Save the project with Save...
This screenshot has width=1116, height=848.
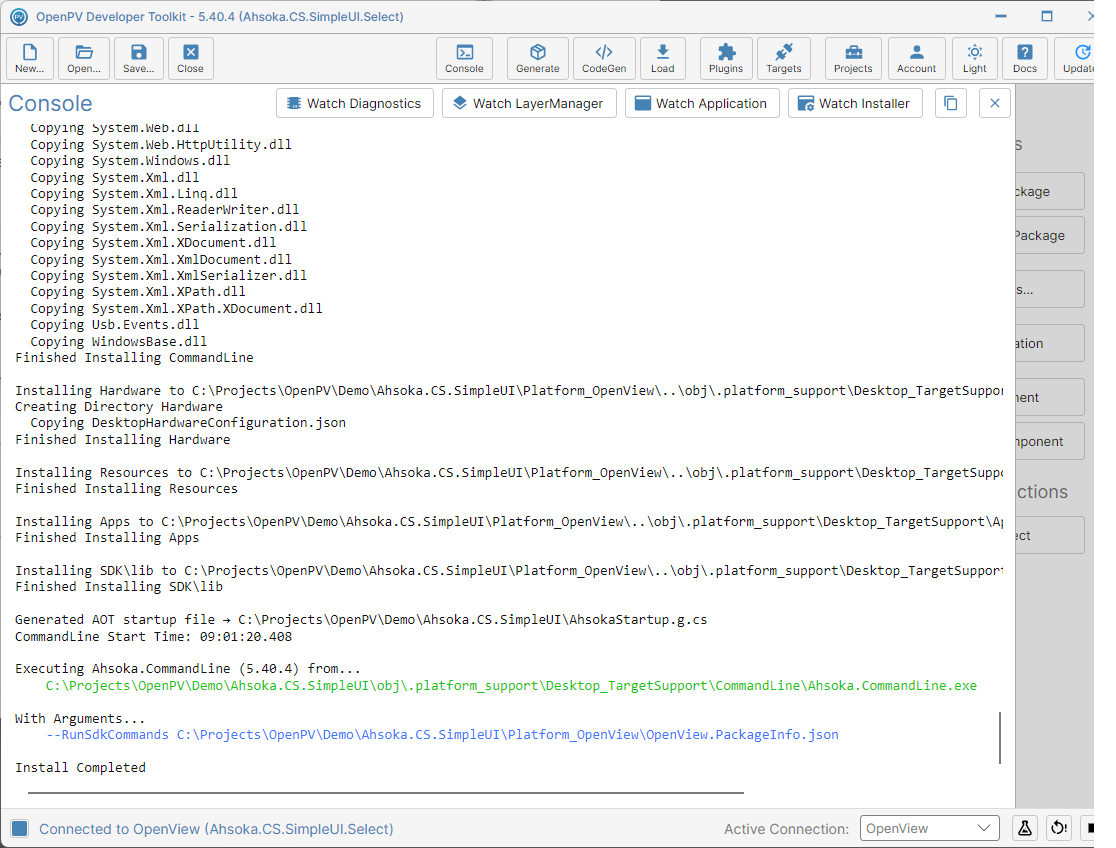coord(139,58)
